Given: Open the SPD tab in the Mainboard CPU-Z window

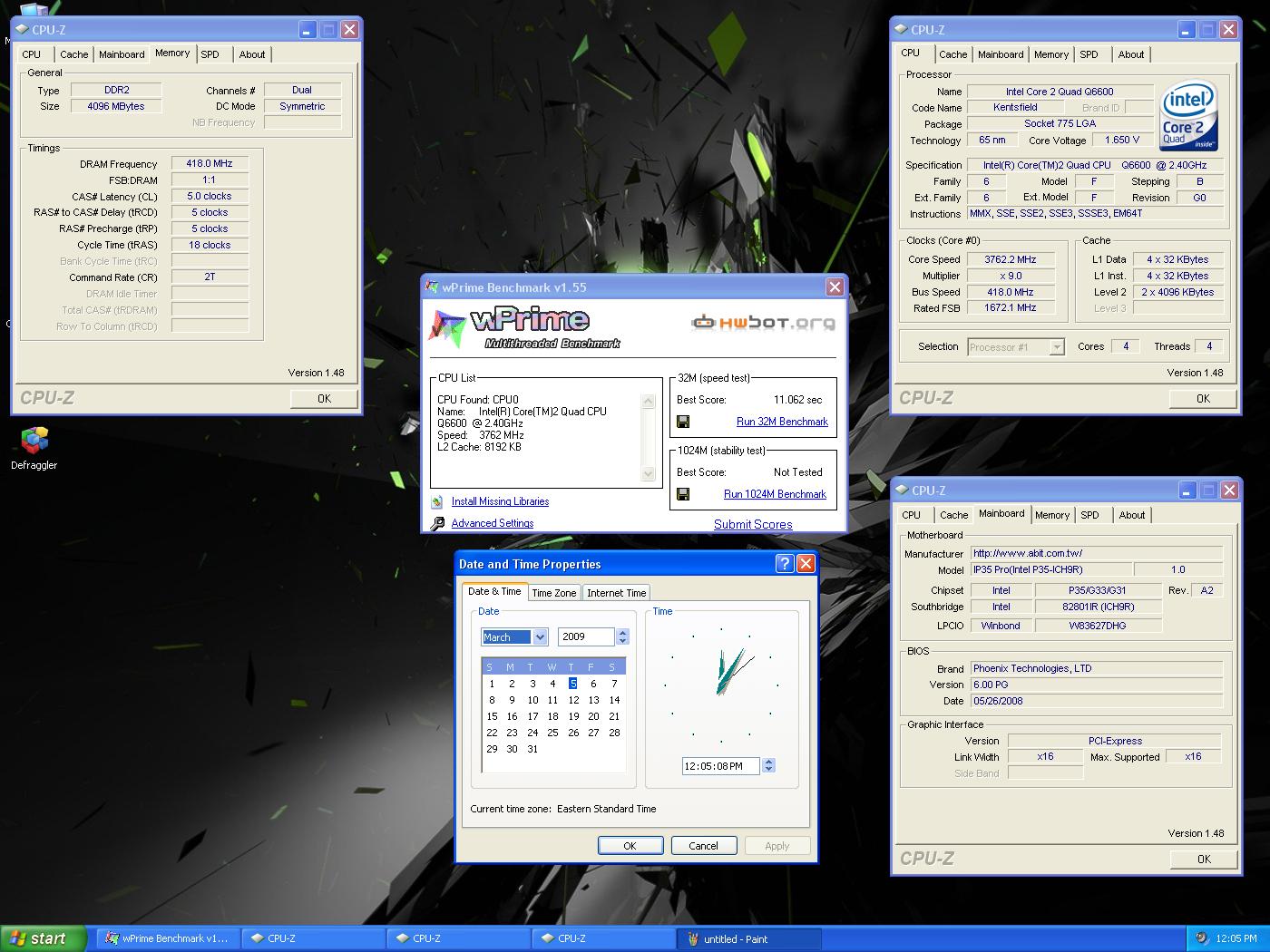Looking at the screenshot, I should point(1089,515).
